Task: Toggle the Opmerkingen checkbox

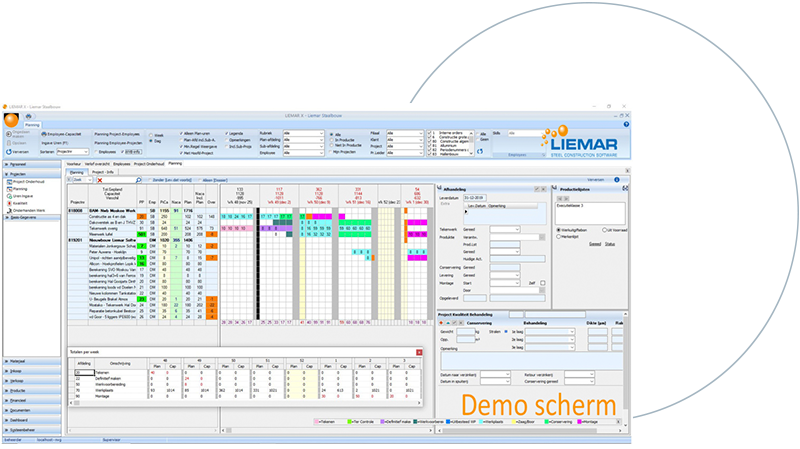Action: [x=227, y=140]
